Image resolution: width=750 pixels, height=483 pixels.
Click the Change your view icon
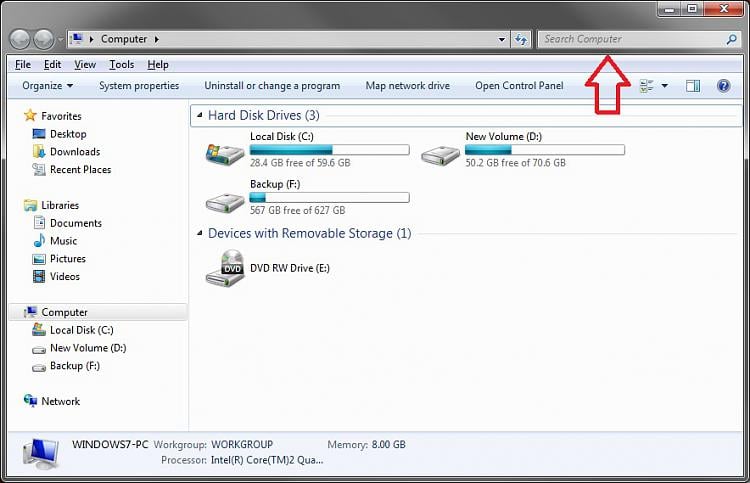click(646, 86)
